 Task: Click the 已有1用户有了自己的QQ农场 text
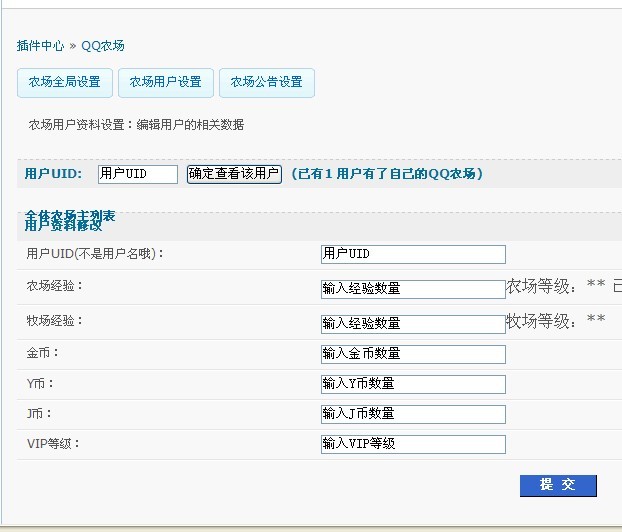click(387, 174)
